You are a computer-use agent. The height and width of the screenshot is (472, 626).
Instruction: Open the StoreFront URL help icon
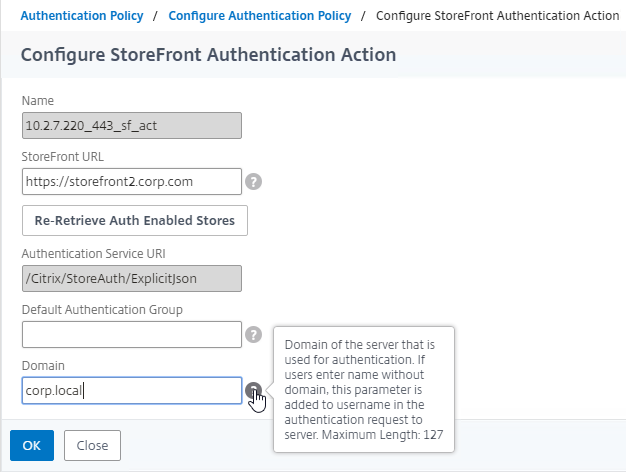click(254, 182)
